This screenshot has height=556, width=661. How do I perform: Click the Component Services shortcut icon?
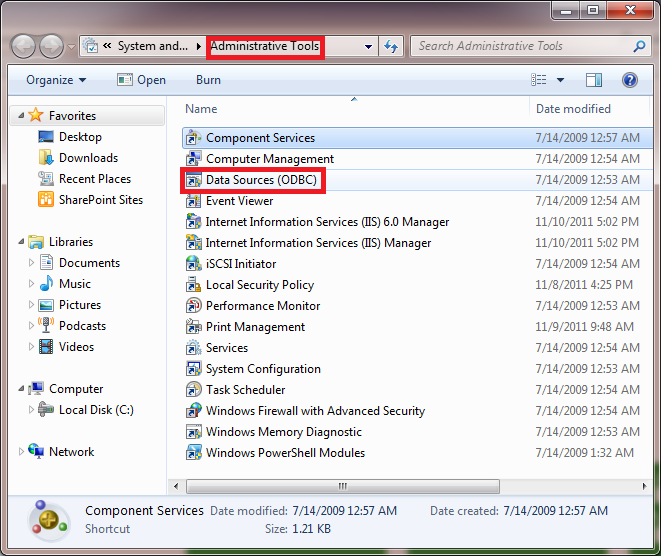pyautogui.click(x=193, y=138)
